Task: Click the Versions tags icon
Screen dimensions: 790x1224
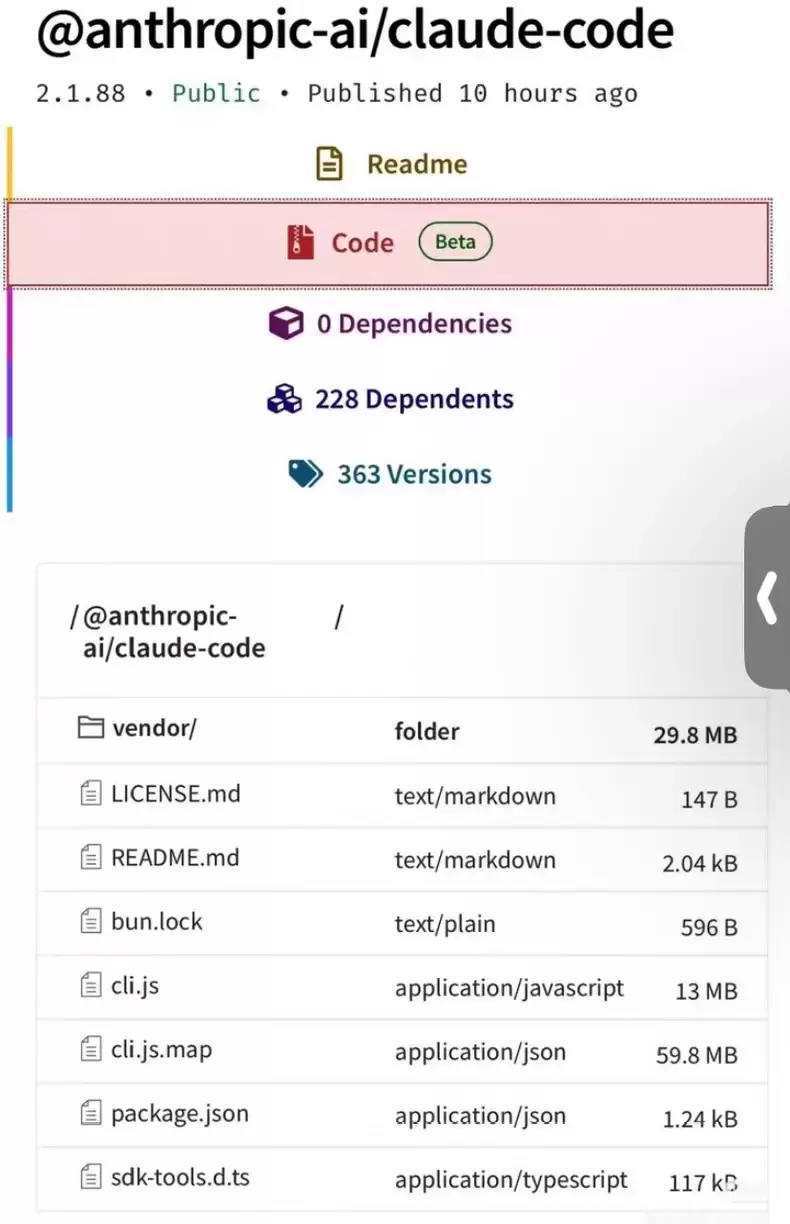Action: (305, 474)
